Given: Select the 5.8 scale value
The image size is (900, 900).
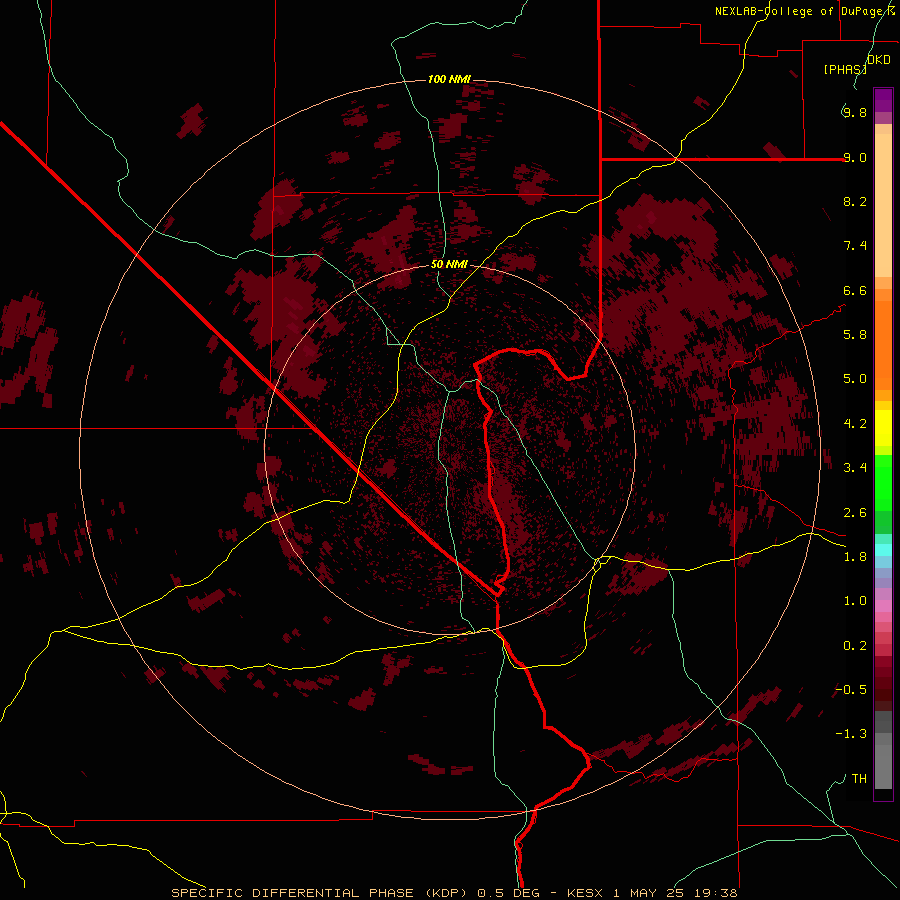Looking at the screenshot, I should (x=855, y=335).
